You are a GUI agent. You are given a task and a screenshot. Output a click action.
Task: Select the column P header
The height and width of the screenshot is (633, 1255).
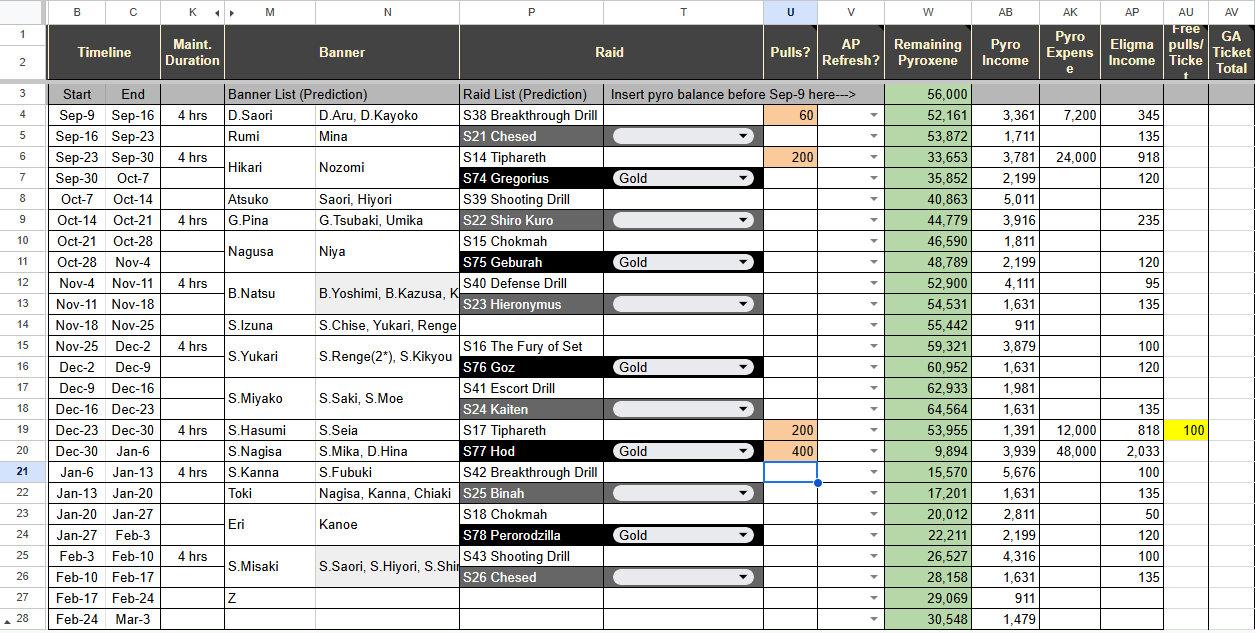(x=531, y=12)
